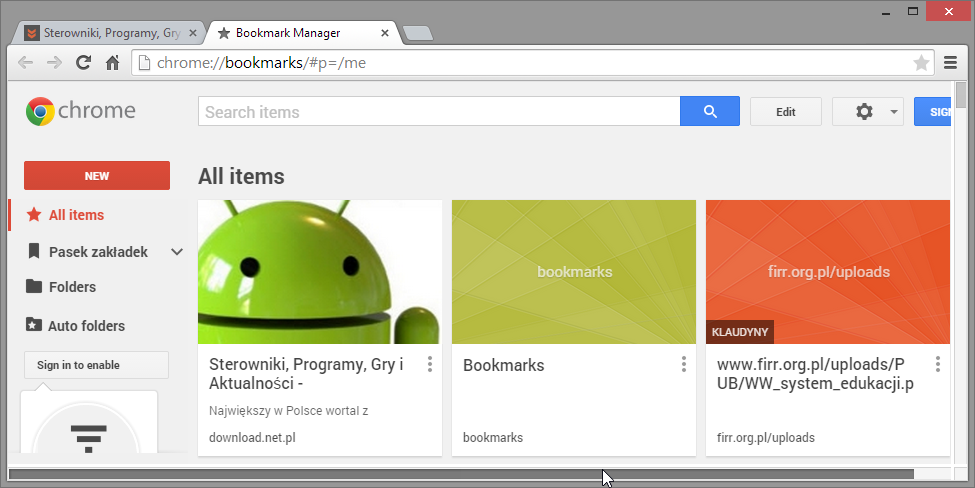Click the blue Sign in button
This screenshot has height=488, width=975.
(x=932, y=112)
